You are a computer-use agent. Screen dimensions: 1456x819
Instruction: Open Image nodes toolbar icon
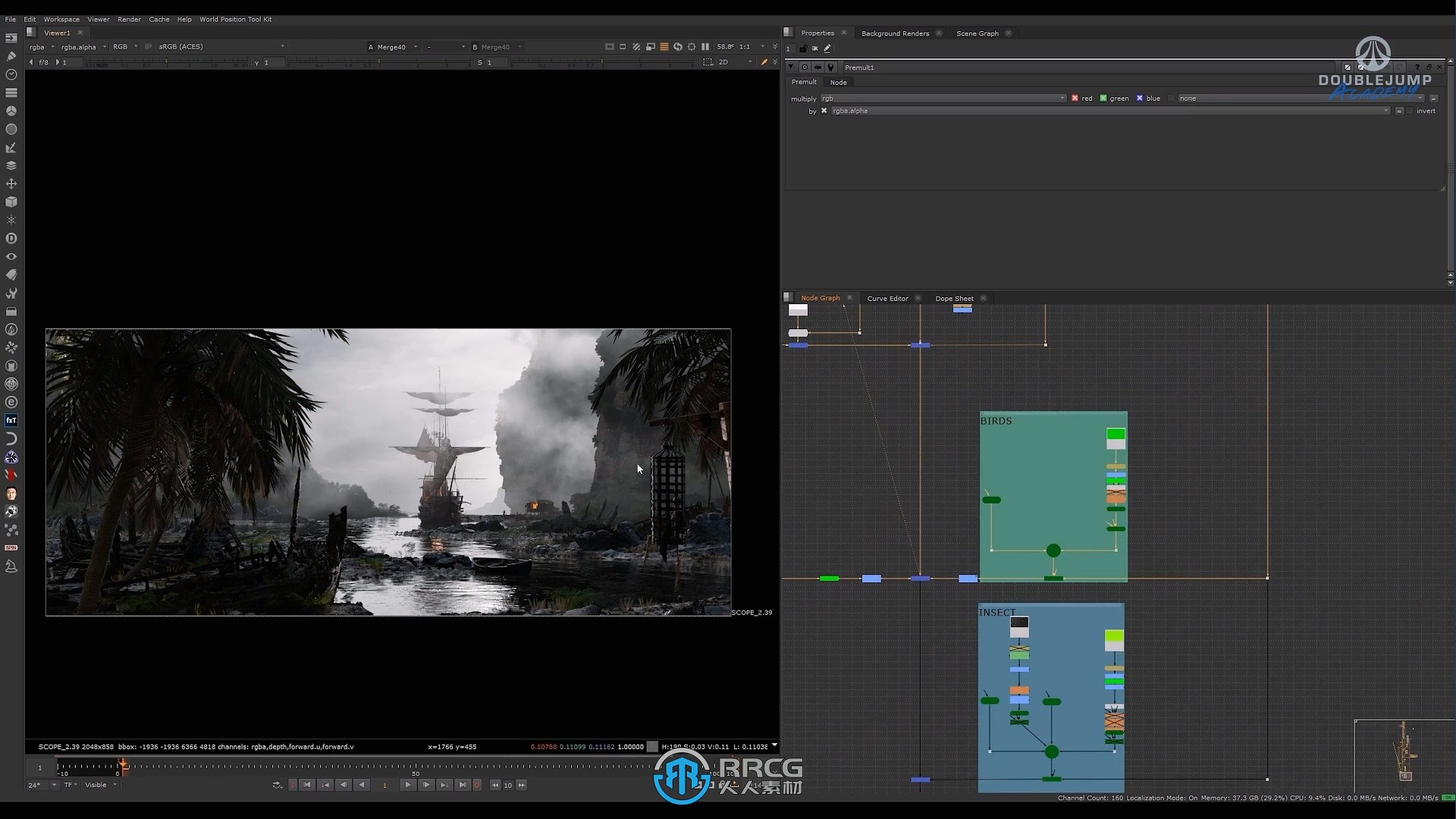point(11,37)
